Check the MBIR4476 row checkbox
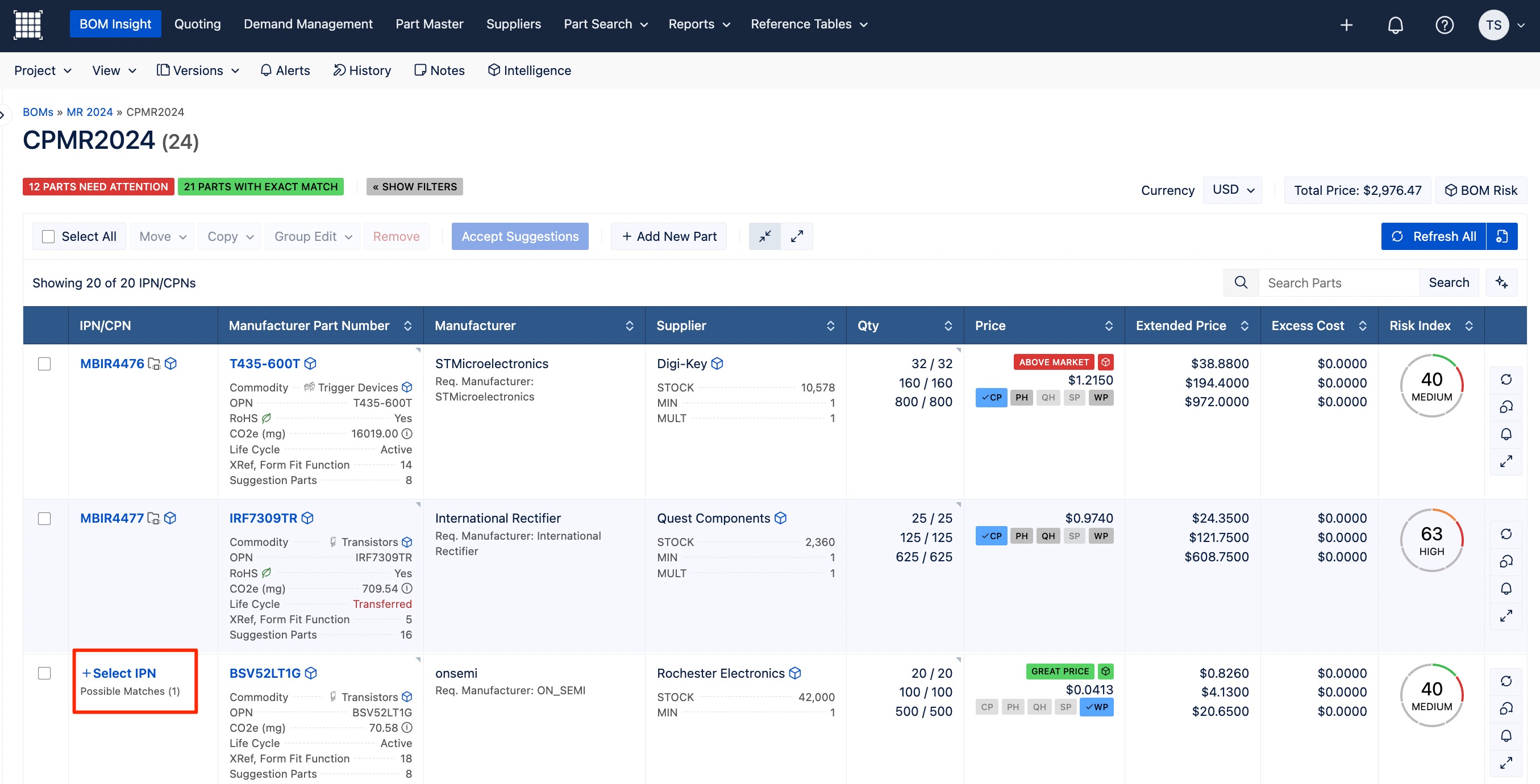Image resolution: width=1540 pixels, height=784 pixels. (x=44, y=364)
